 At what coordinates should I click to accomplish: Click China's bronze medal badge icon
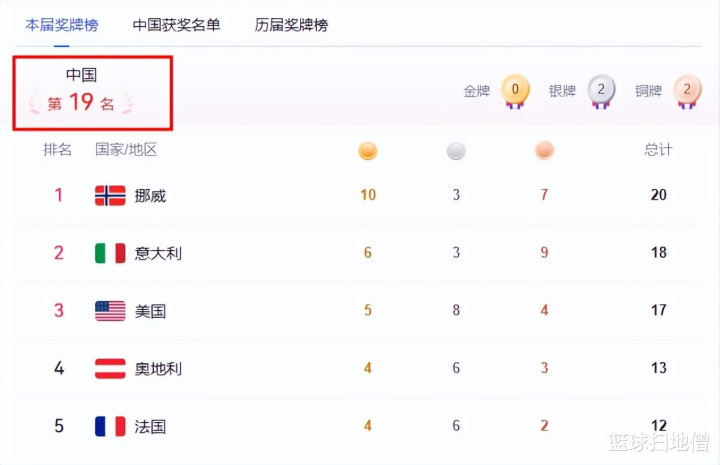pos(687,90)
